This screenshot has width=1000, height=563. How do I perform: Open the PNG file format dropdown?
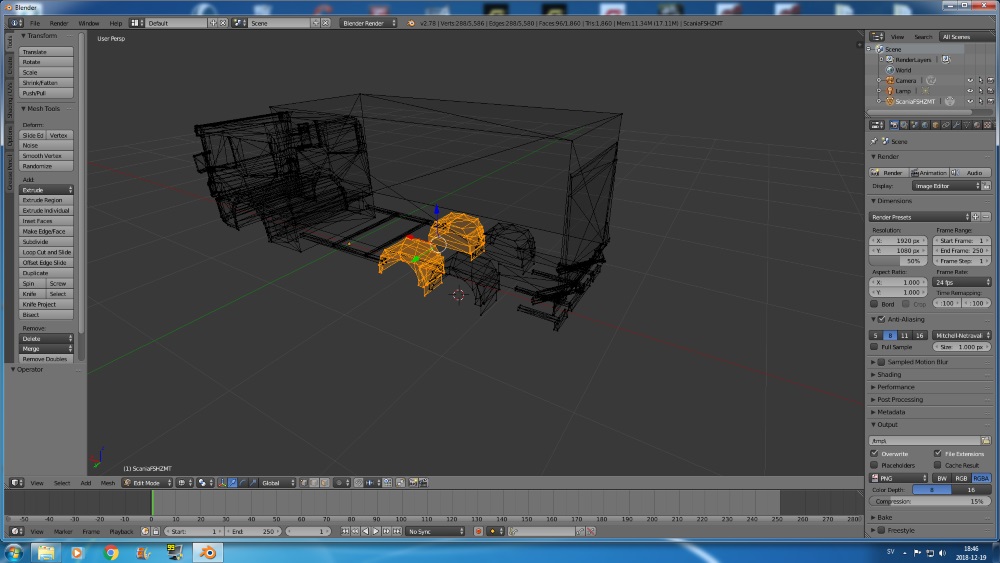pyautogui.click(x=899, y=478)
